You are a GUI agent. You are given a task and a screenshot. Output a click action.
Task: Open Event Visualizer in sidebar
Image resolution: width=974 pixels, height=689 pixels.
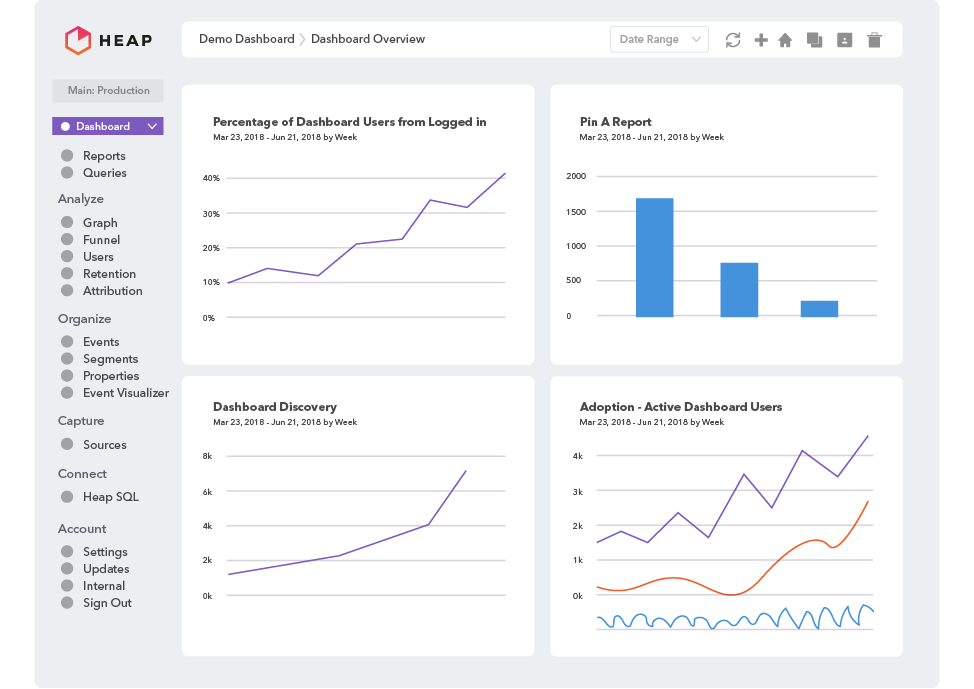tap(125, 393)
